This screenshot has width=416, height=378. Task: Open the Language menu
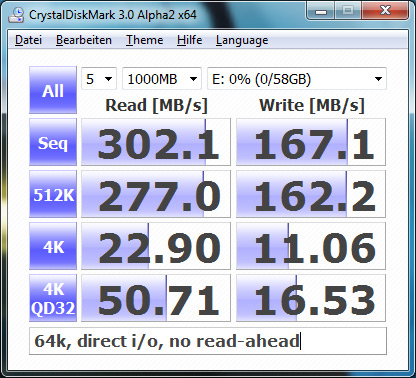242,40
